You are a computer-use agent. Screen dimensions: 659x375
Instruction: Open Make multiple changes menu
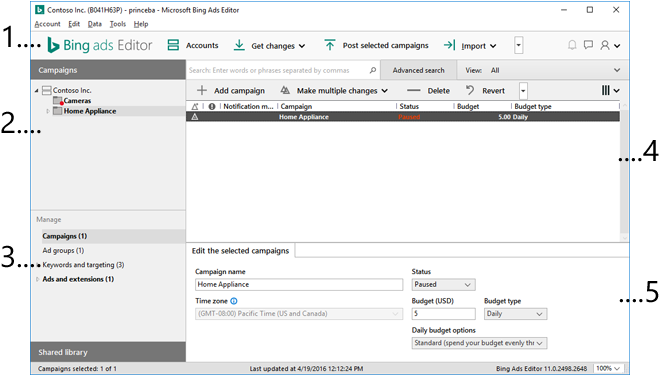tap(334, 90)
